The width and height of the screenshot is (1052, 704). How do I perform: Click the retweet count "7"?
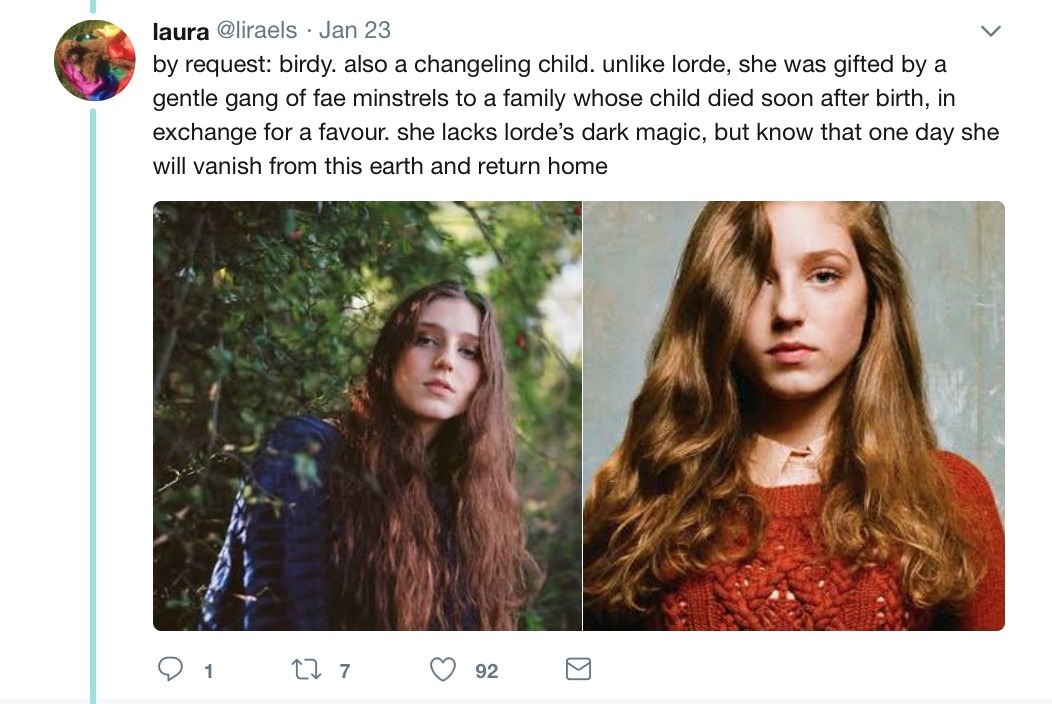pos(345,671)
